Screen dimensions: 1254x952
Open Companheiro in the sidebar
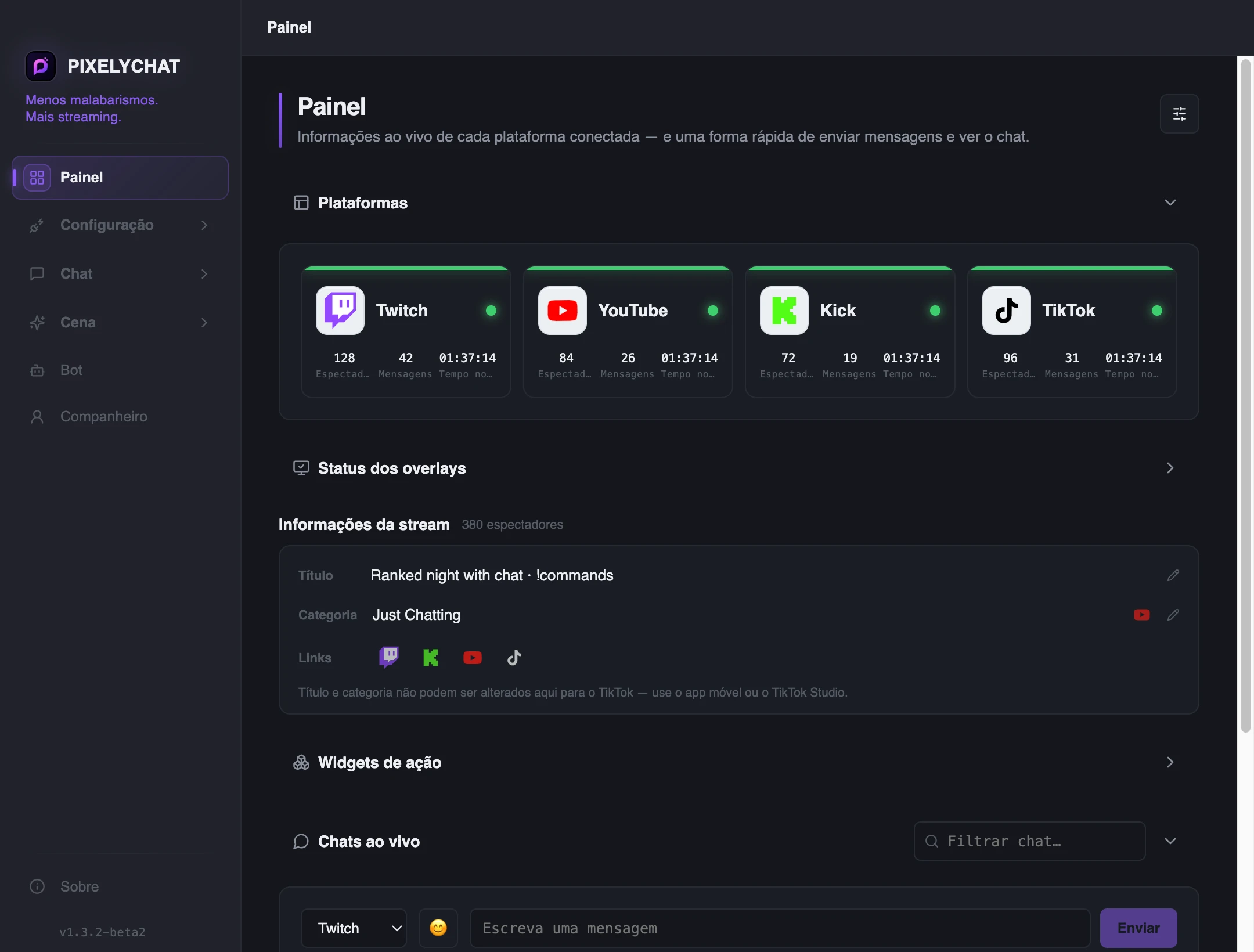(x=120, y=417)
